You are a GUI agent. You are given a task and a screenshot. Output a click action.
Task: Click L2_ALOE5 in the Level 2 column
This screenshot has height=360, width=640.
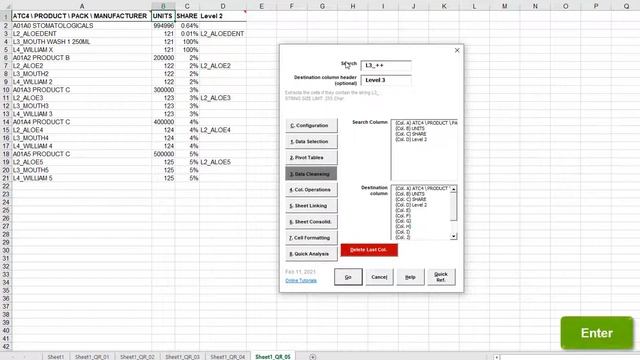223,162
